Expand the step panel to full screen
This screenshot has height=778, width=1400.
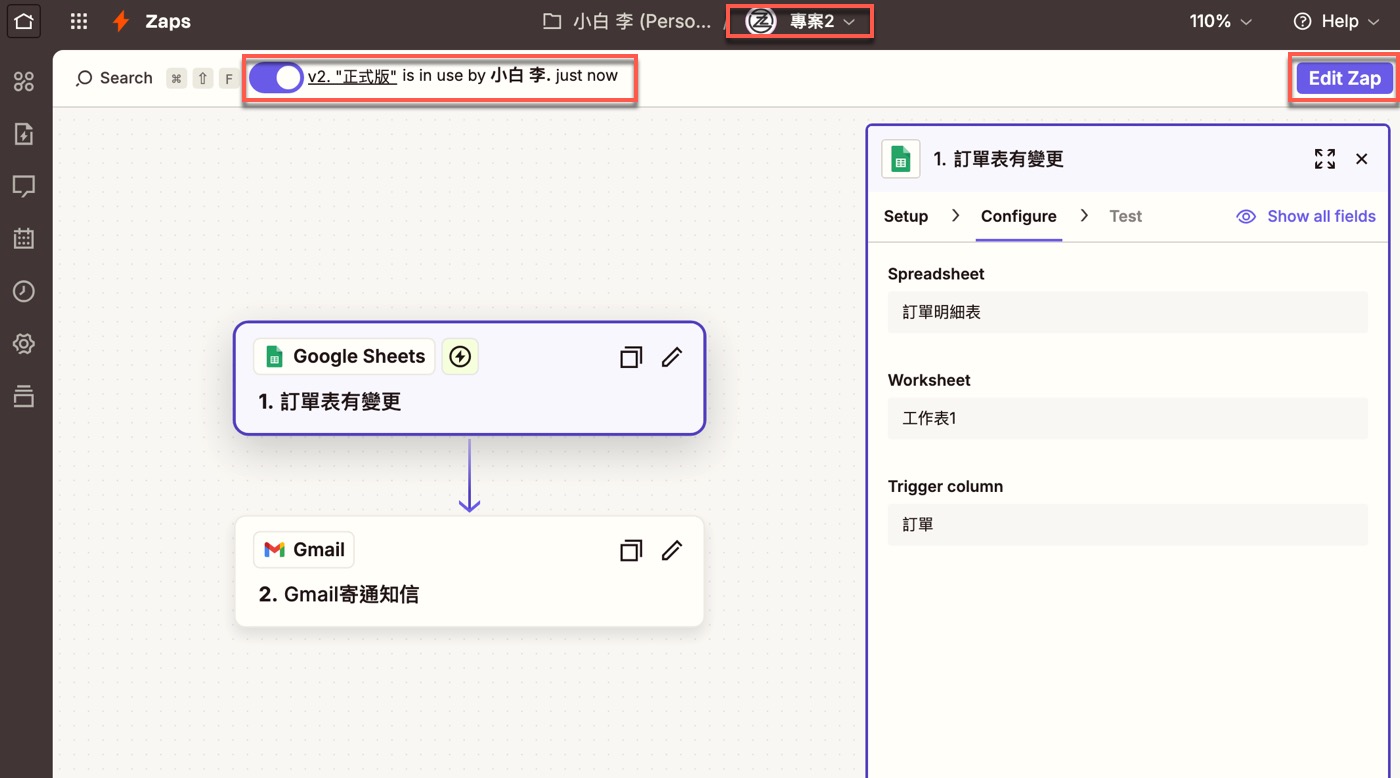[x=1325, y=159]
